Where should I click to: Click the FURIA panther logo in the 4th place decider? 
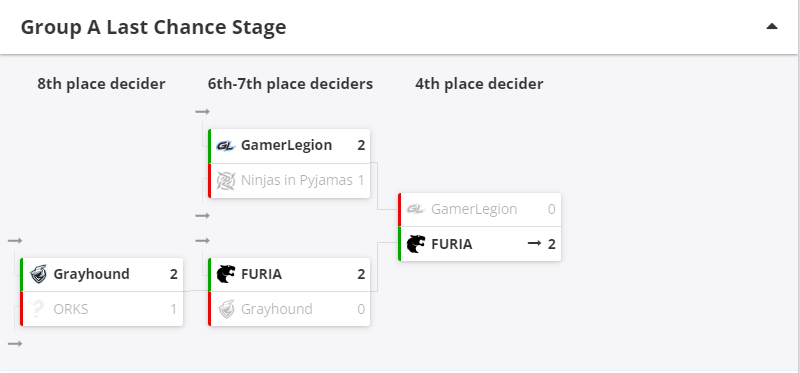pyautogui.click(x=415, y=244)
